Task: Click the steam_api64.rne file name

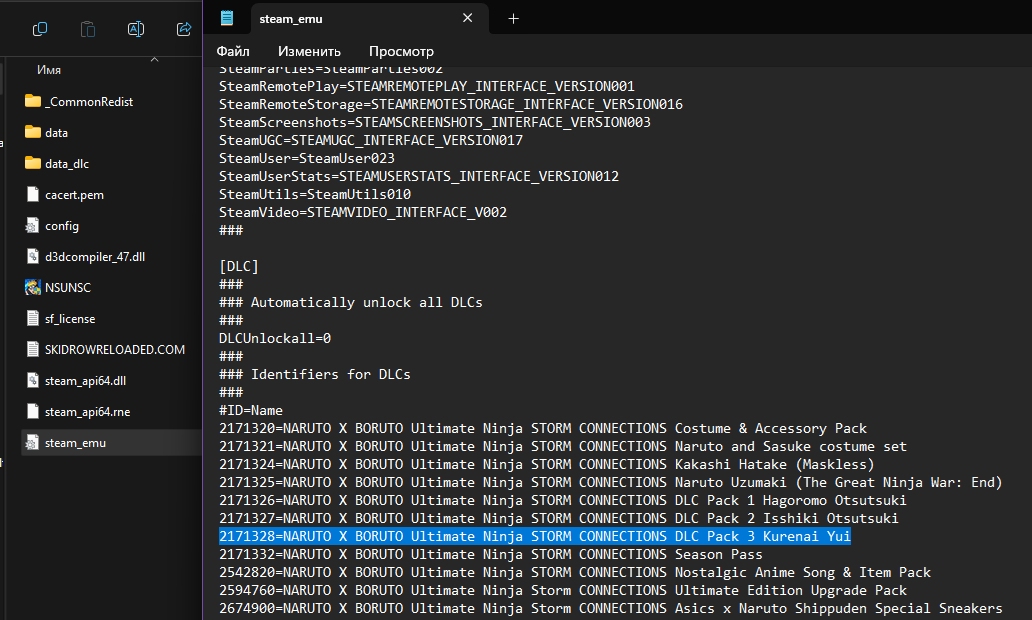Action: 88,412
